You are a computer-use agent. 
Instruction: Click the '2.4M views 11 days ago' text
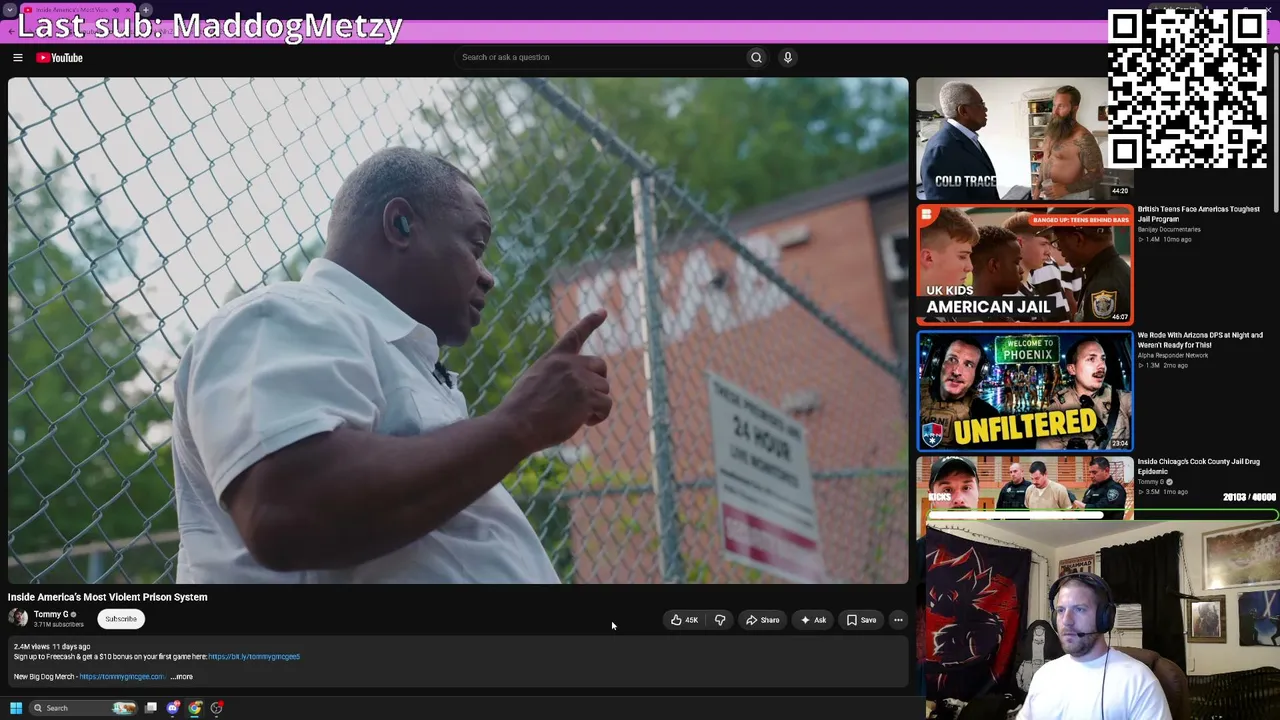[x=52, y=647]
